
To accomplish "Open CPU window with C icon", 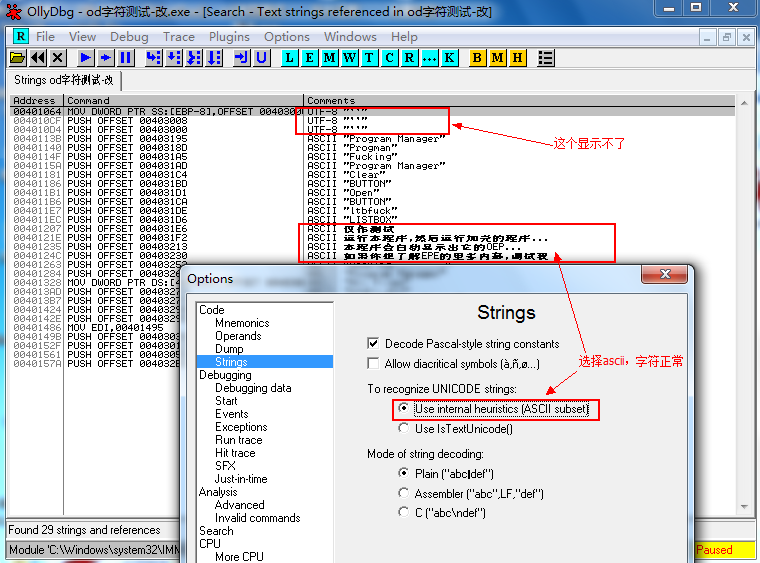I will tap(389, 58).
